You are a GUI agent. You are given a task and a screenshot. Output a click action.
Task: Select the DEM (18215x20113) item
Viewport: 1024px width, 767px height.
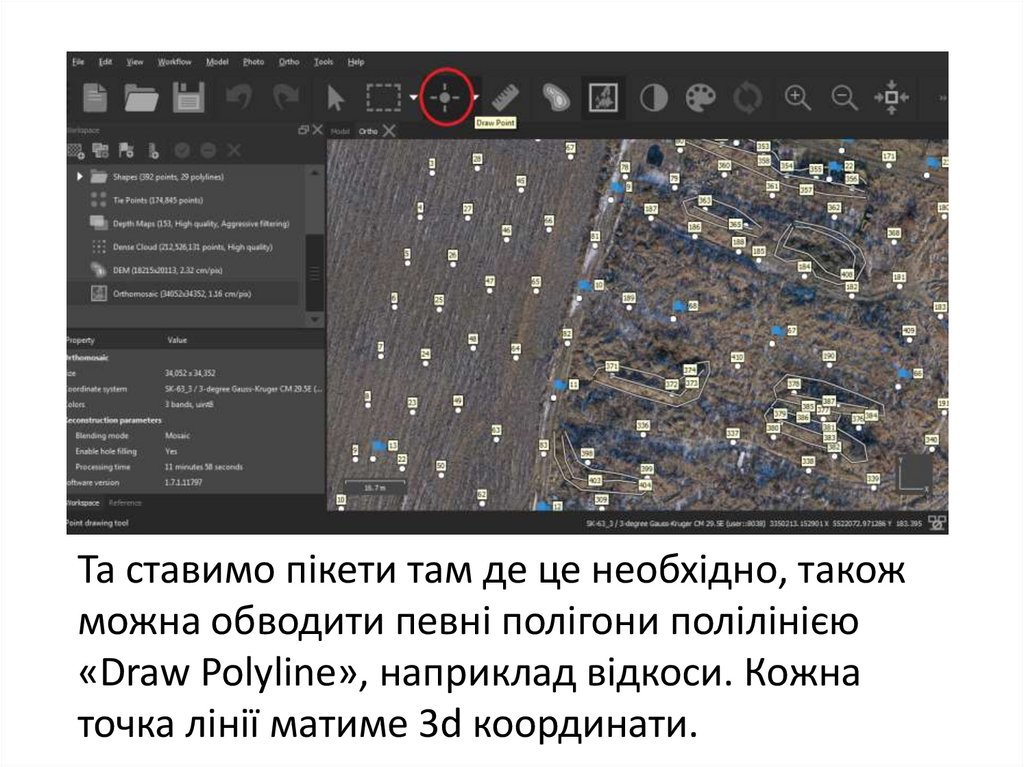coord(167,270)
